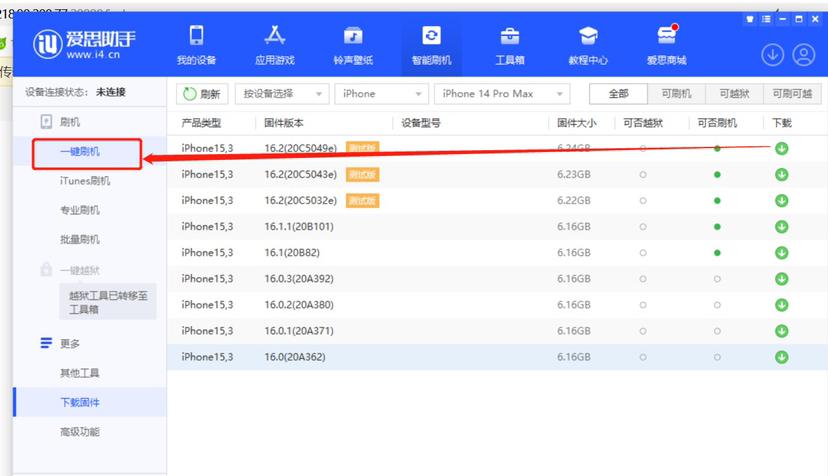
Task: Click the 6.23GB size cell
Action: coord(573,174)
